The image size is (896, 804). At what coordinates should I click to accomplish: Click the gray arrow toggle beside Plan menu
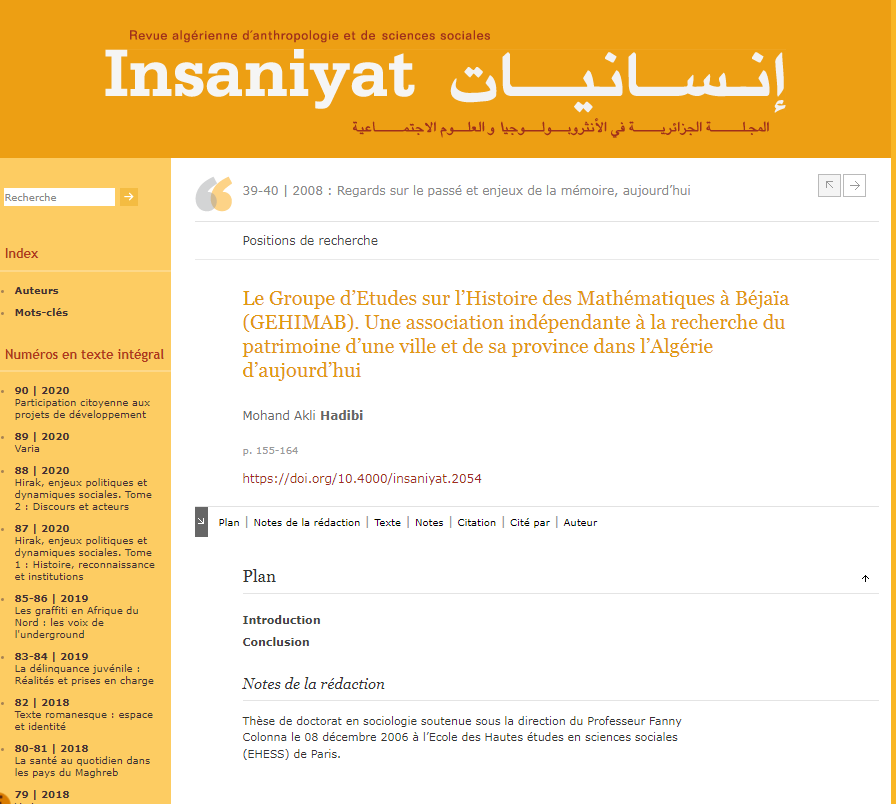[201, 522]
